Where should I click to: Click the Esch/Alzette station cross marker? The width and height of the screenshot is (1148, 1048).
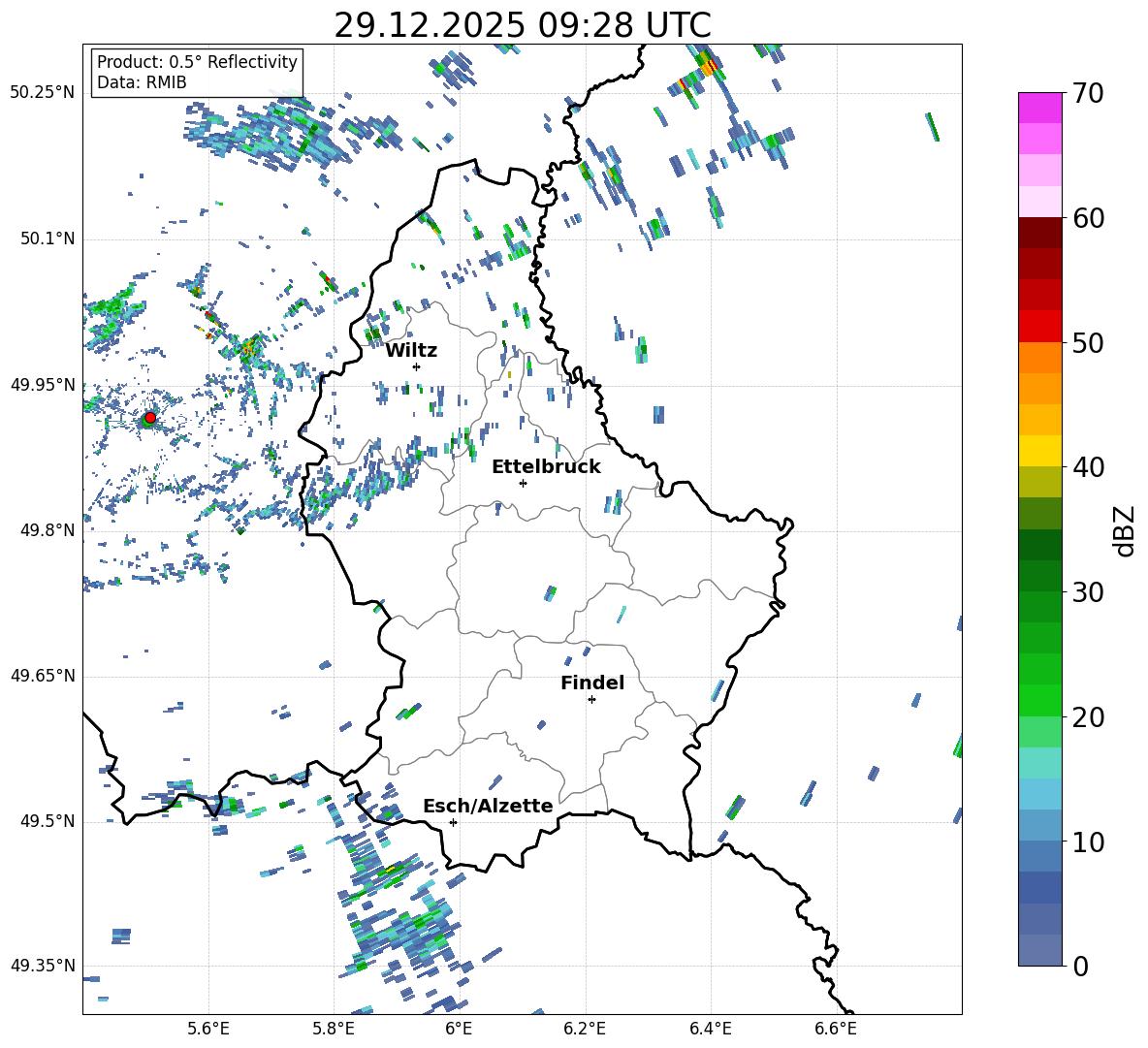(x=453, y=822)
